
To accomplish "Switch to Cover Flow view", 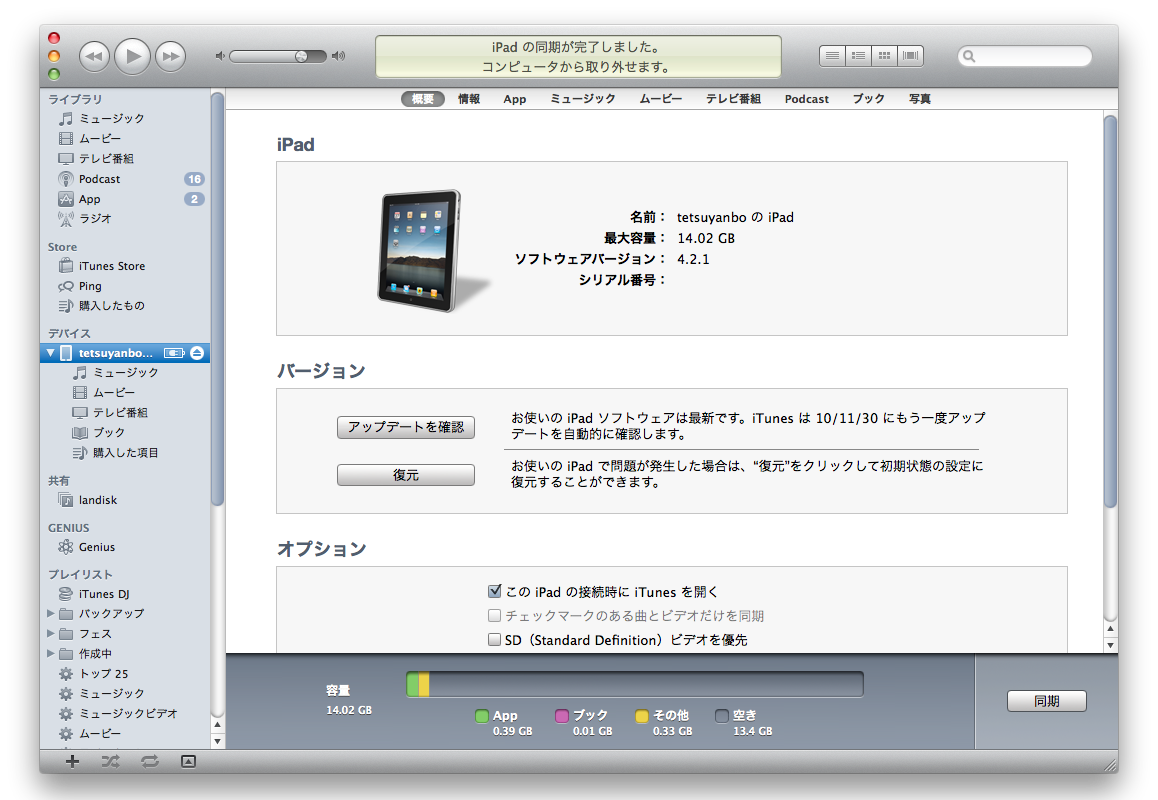I will coord(911,55).
